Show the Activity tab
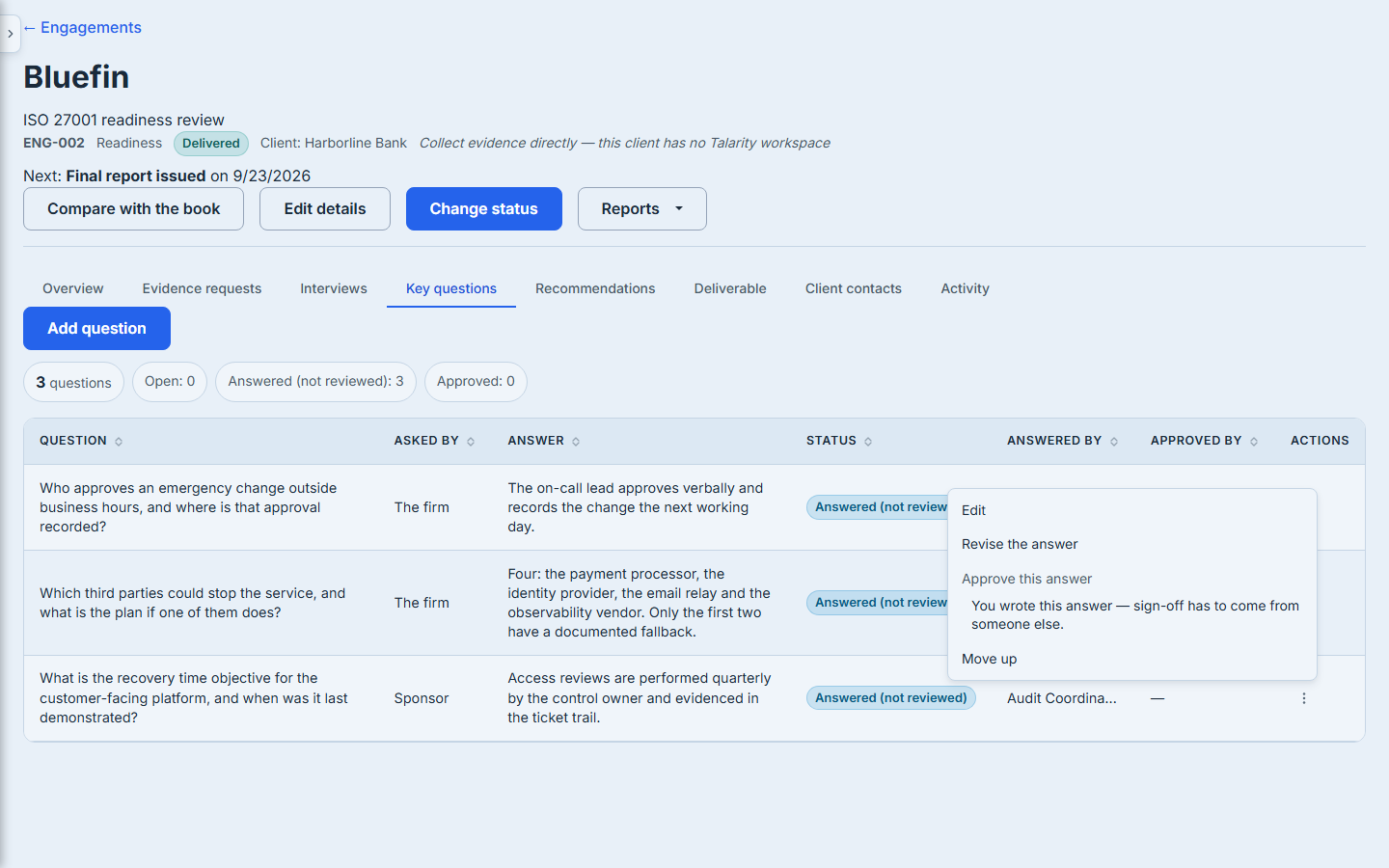Viewport: 1389px width, 868px height. [x=965, y=288]
